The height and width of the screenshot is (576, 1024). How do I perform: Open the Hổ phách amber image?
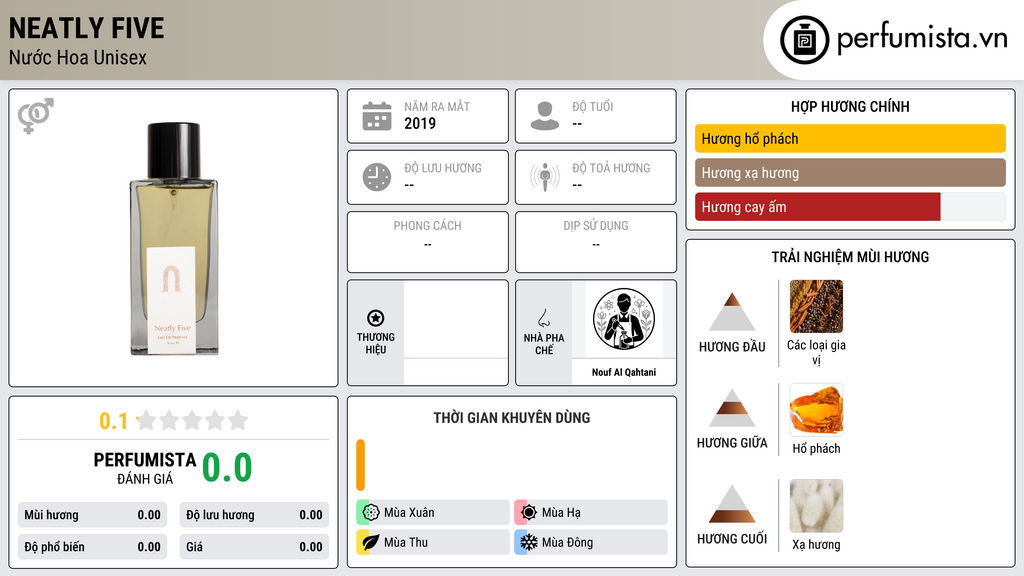[816, 410]
